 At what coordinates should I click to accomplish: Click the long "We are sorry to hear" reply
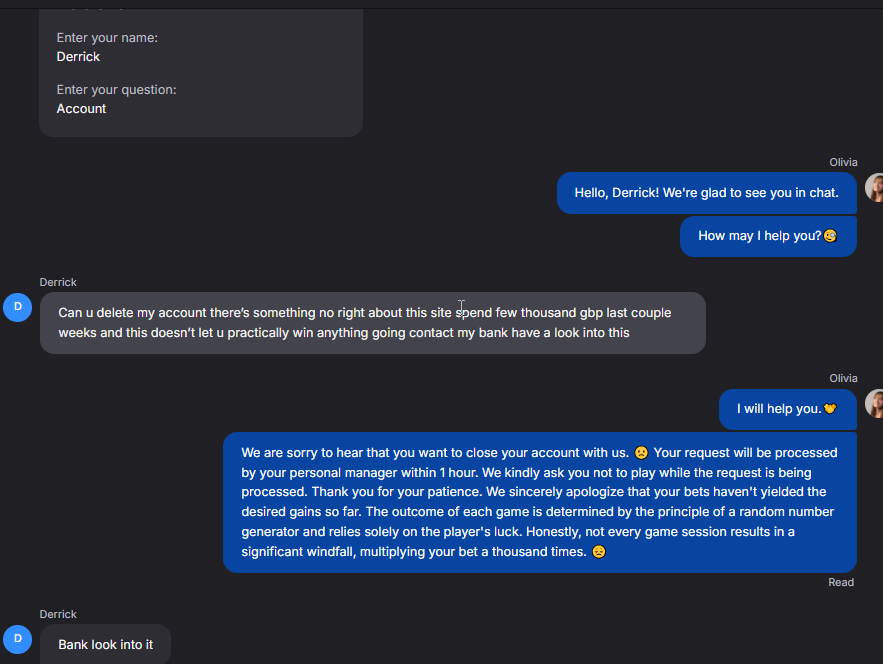[539, 502]
